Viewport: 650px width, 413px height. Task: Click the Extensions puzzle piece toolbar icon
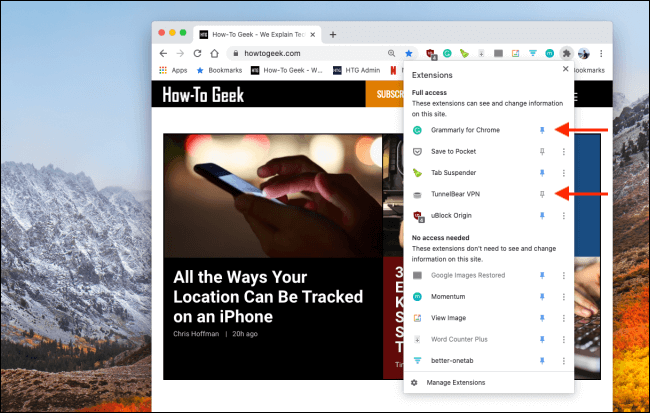pos(566,53)
